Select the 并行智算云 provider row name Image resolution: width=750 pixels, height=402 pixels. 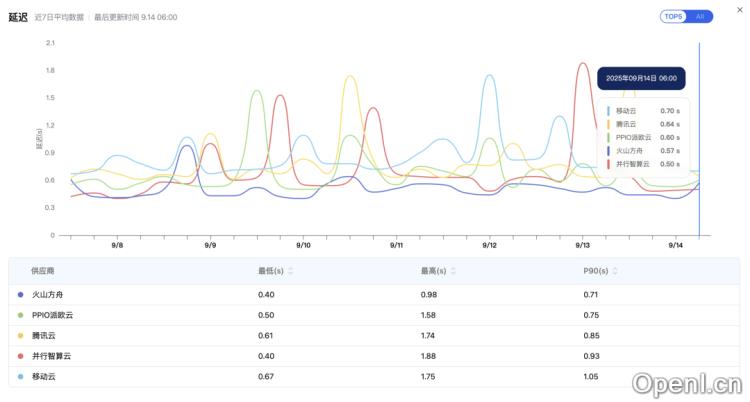pyautogui.click(x=51, y=356)
